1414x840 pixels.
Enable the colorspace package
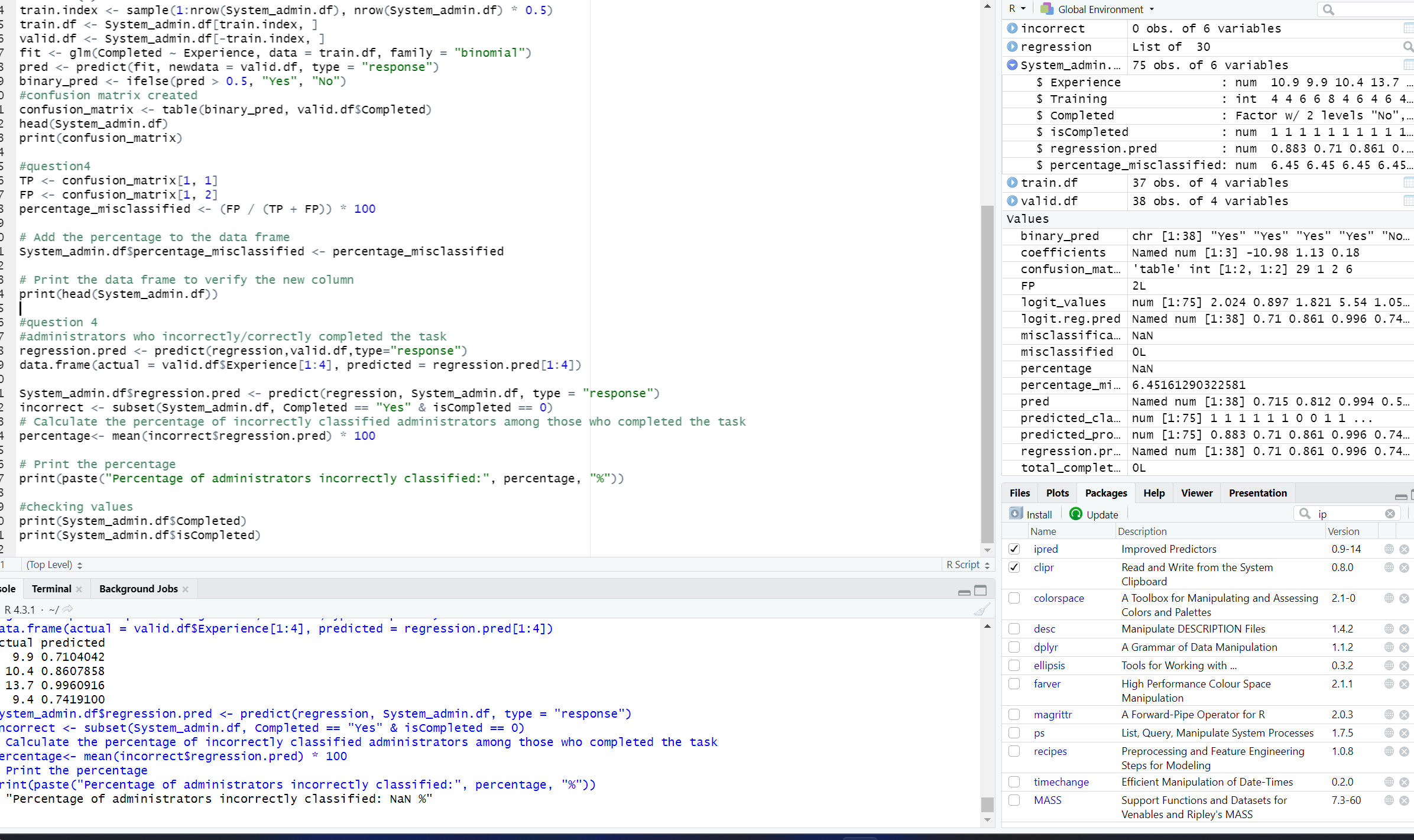click(x=1014, y=598)
